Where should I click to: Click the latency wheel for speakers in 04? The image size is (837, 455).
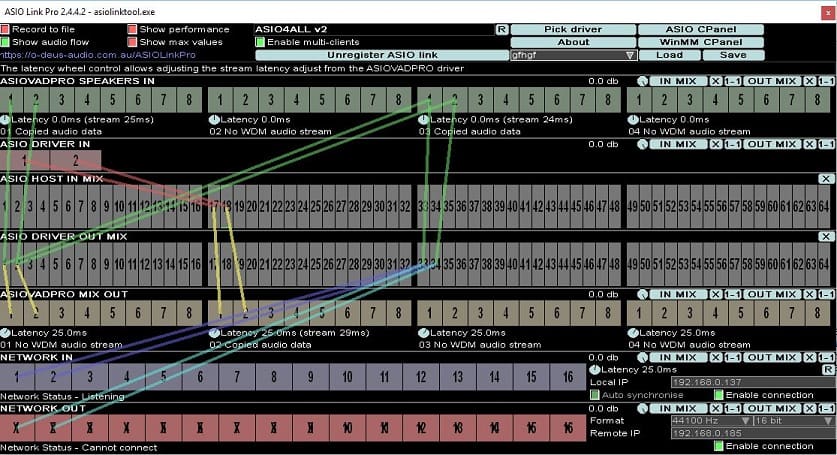click(x=633, y=120)
